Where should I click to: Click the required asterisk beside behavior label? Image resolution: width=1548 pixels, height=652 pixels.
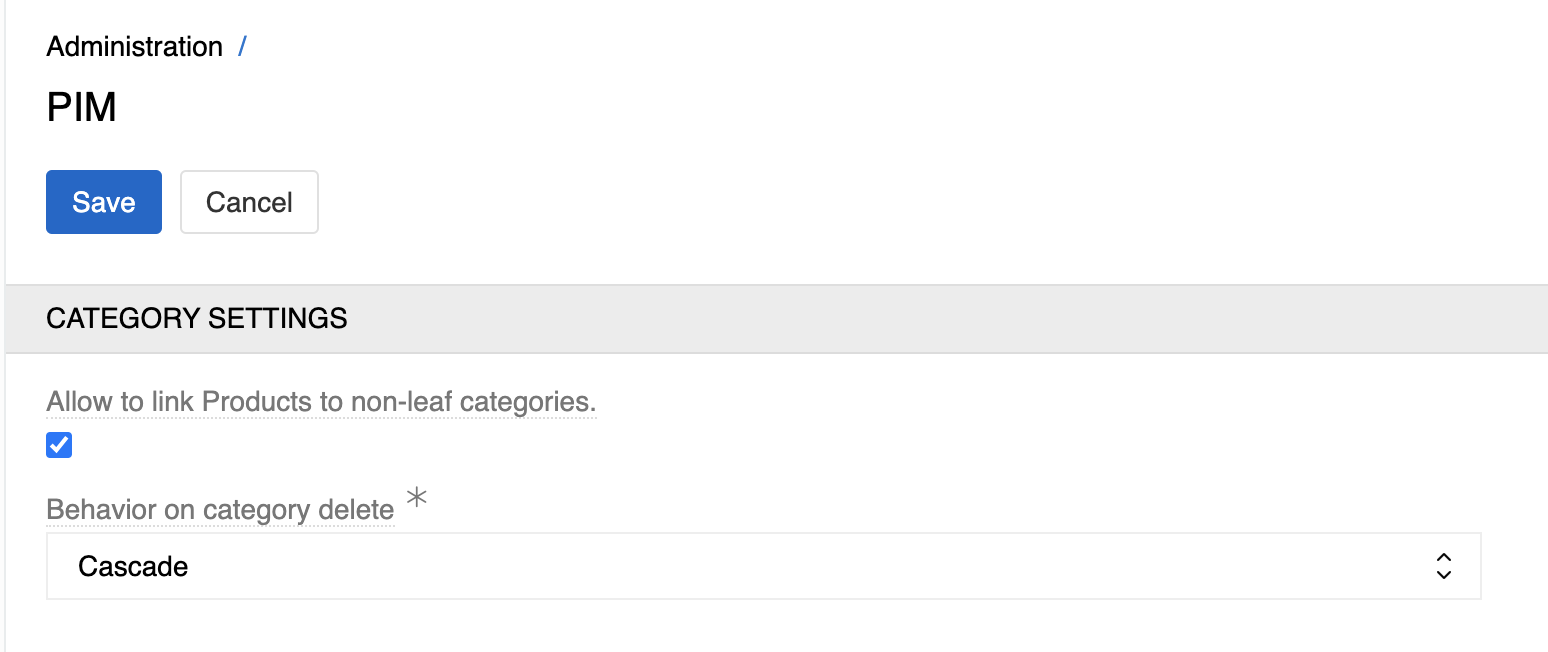417,499
